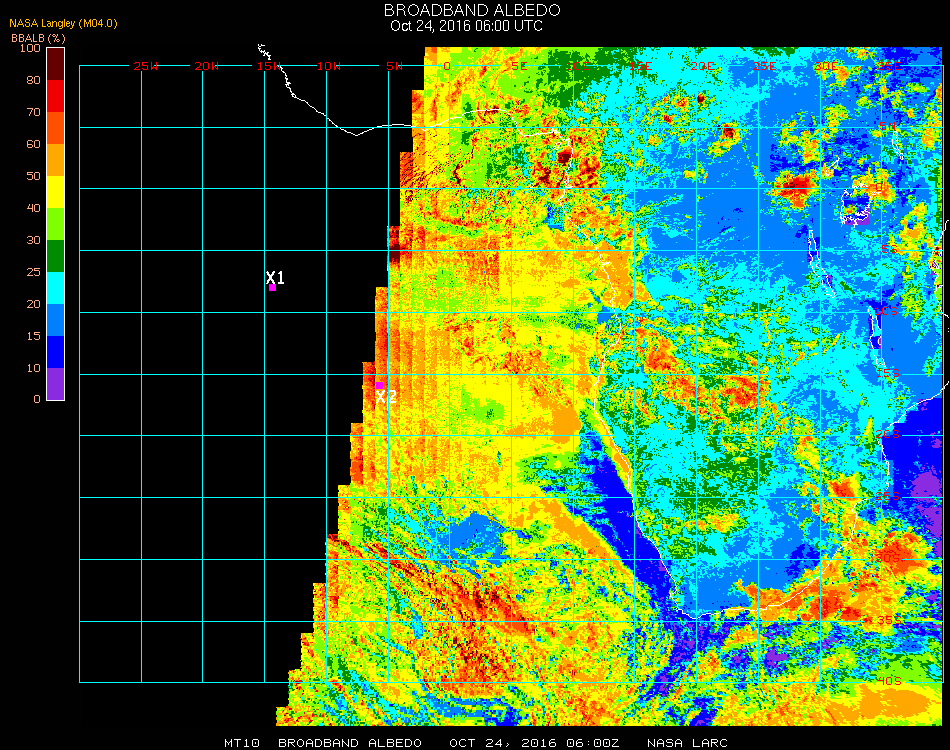Click the BBALB (%) colorbar heading
The height and width of the screenshot is (750, 950).
(38, 37)
